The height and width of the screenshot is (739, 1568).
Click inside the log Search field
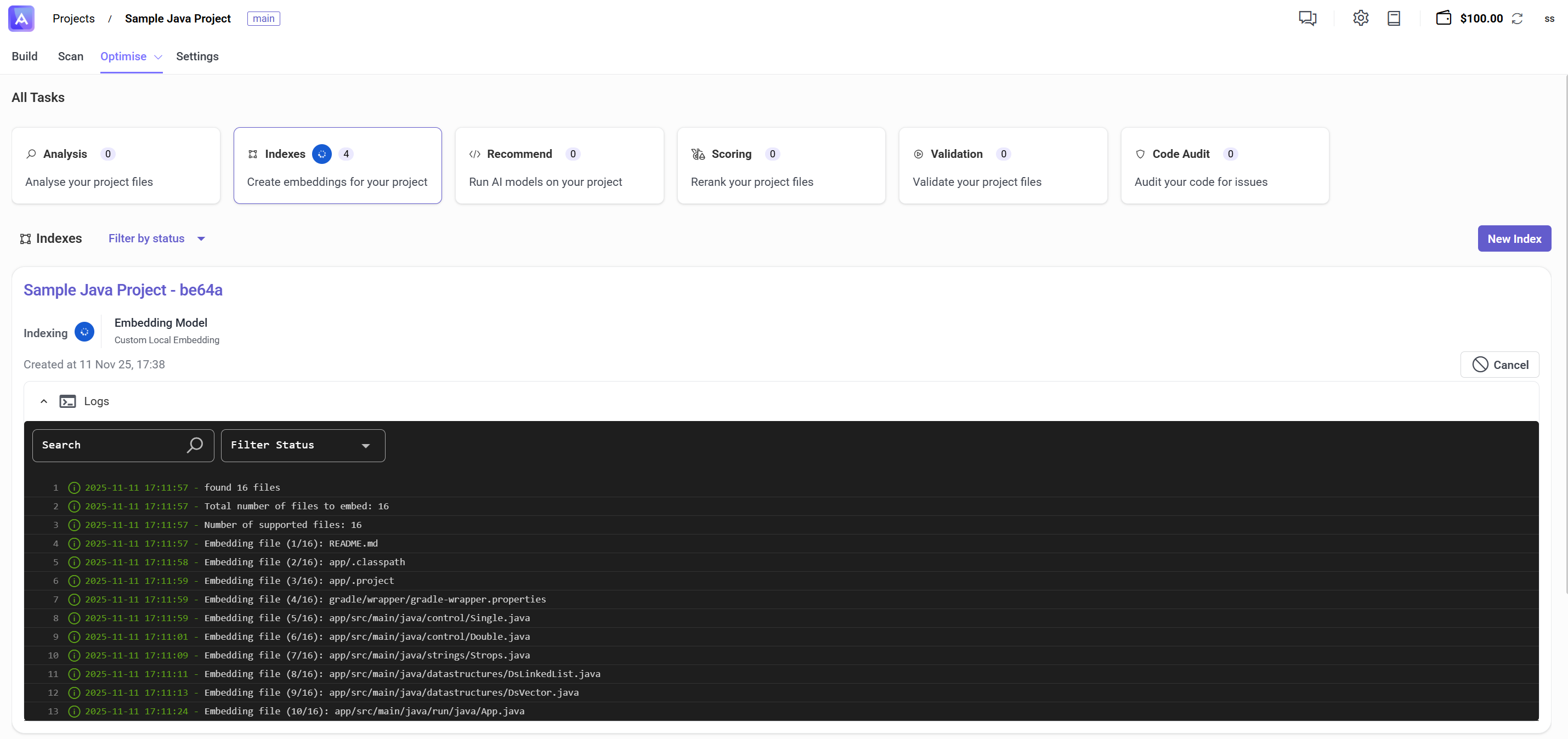pos(110,445)
